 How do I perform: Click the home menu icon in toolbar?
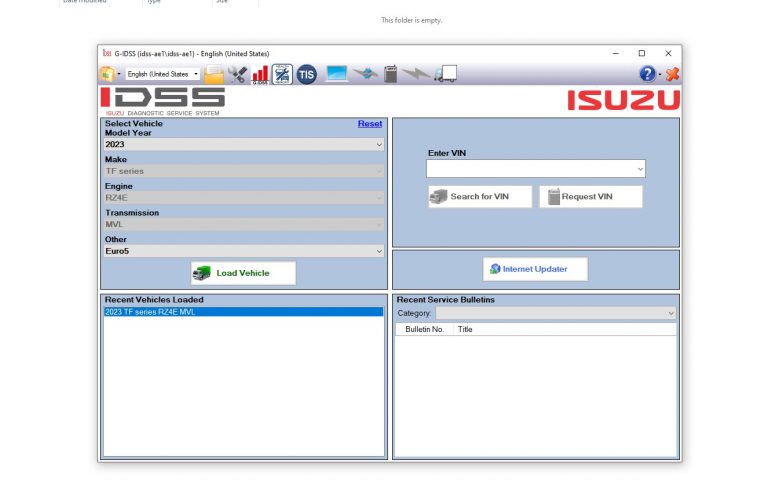(x=107, y=74)
